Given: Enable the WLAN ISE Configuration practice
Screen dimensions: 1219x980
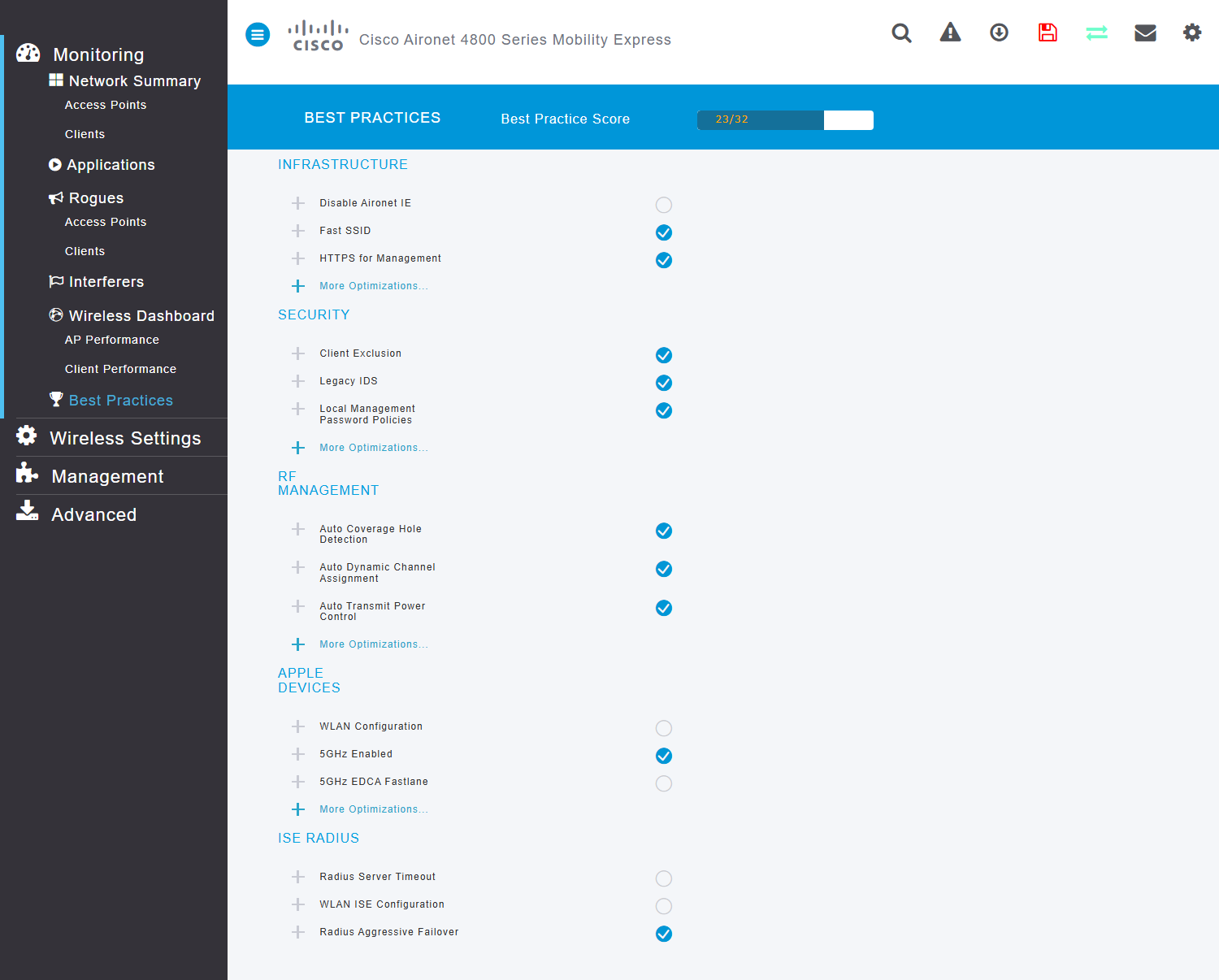Looking at the screenshot, I should 664,906.
